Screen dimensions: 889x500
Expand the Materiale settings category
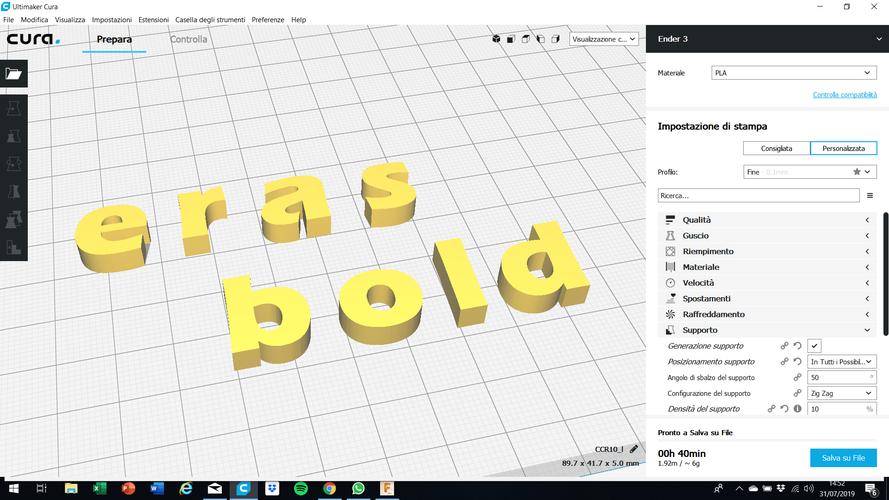pyautogui.click(x=767, y=267)
